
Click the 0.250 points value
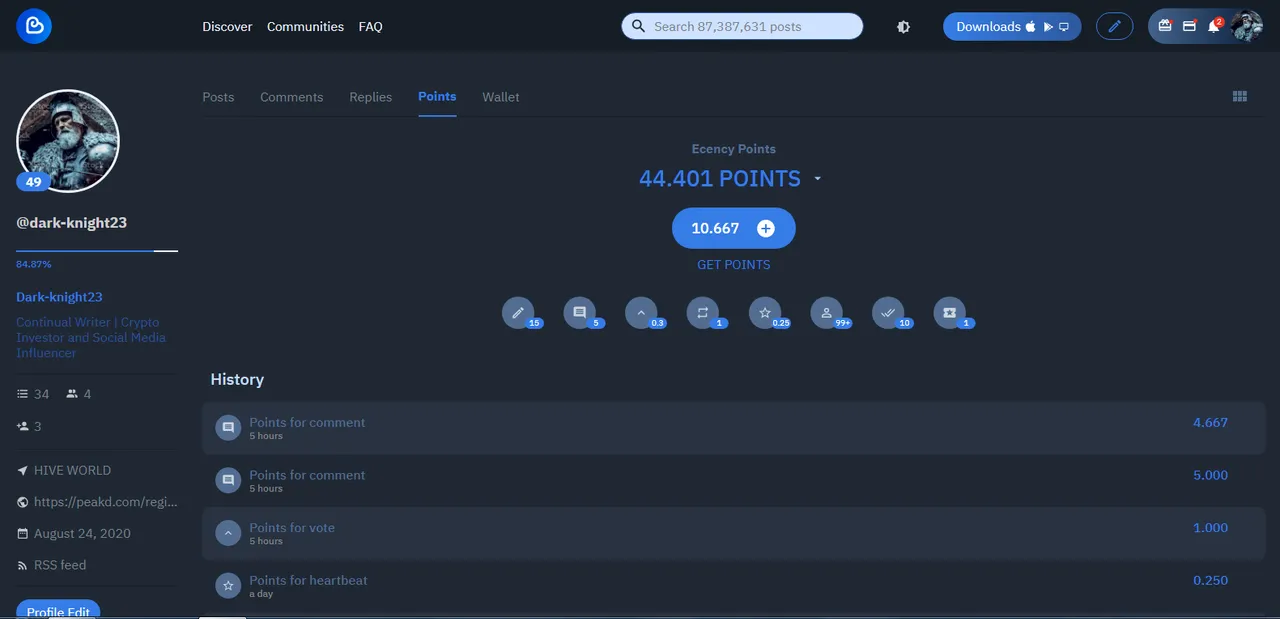click(1210, 580)
